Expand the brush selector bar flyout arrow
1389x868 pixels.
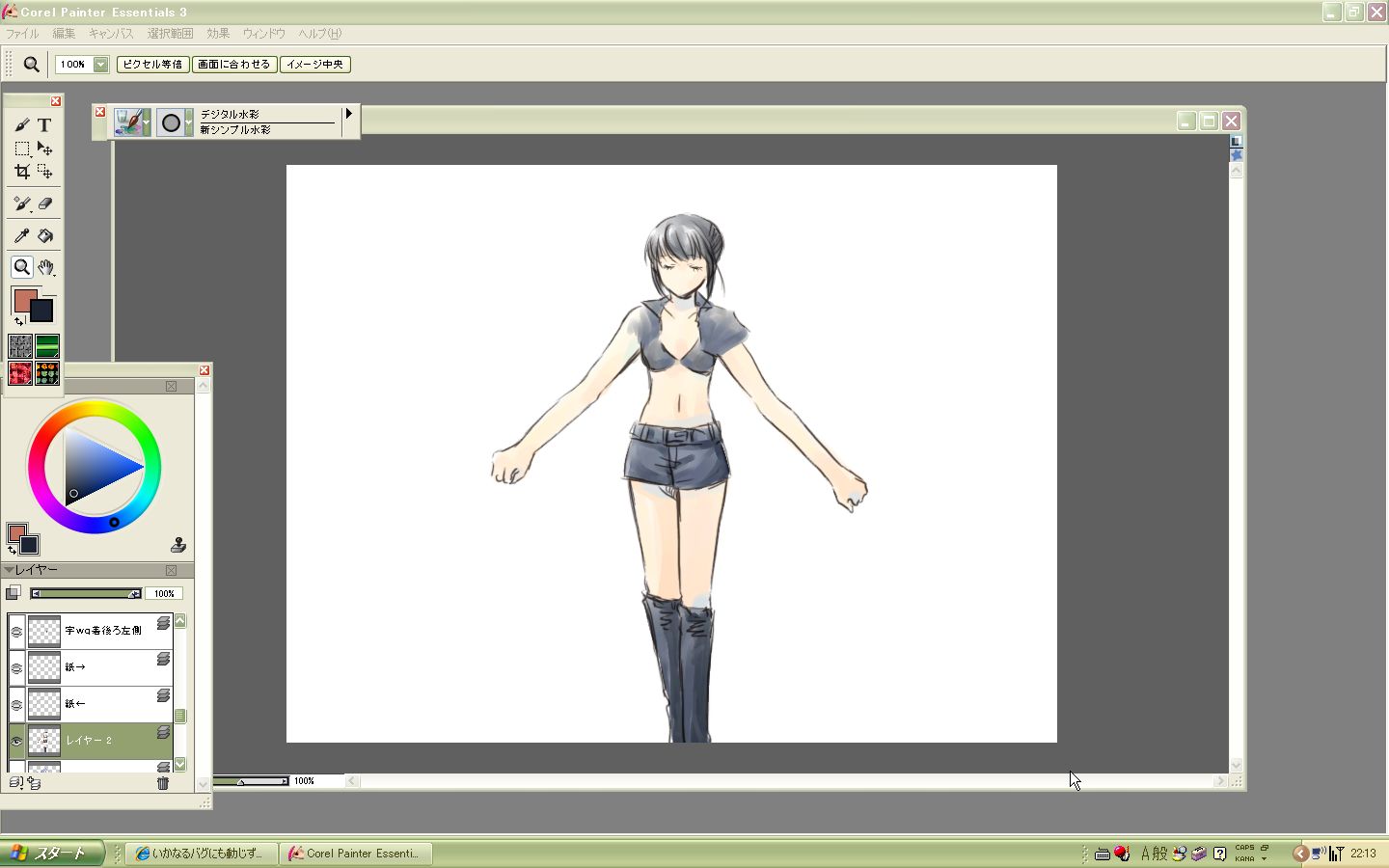(x=349, y=114)
